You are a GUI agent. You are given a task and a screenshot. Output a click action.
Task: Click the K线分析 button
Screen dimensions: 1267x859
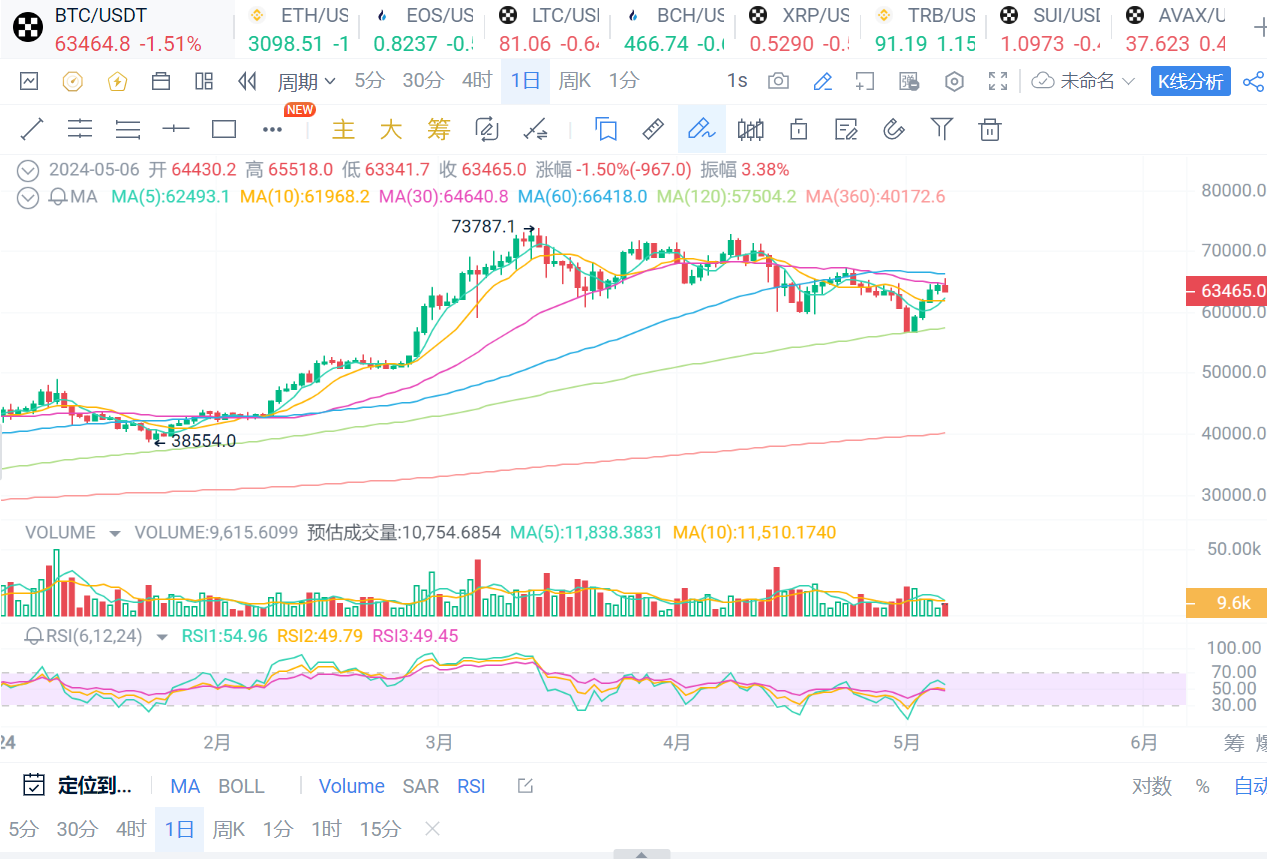point(1190,82)
